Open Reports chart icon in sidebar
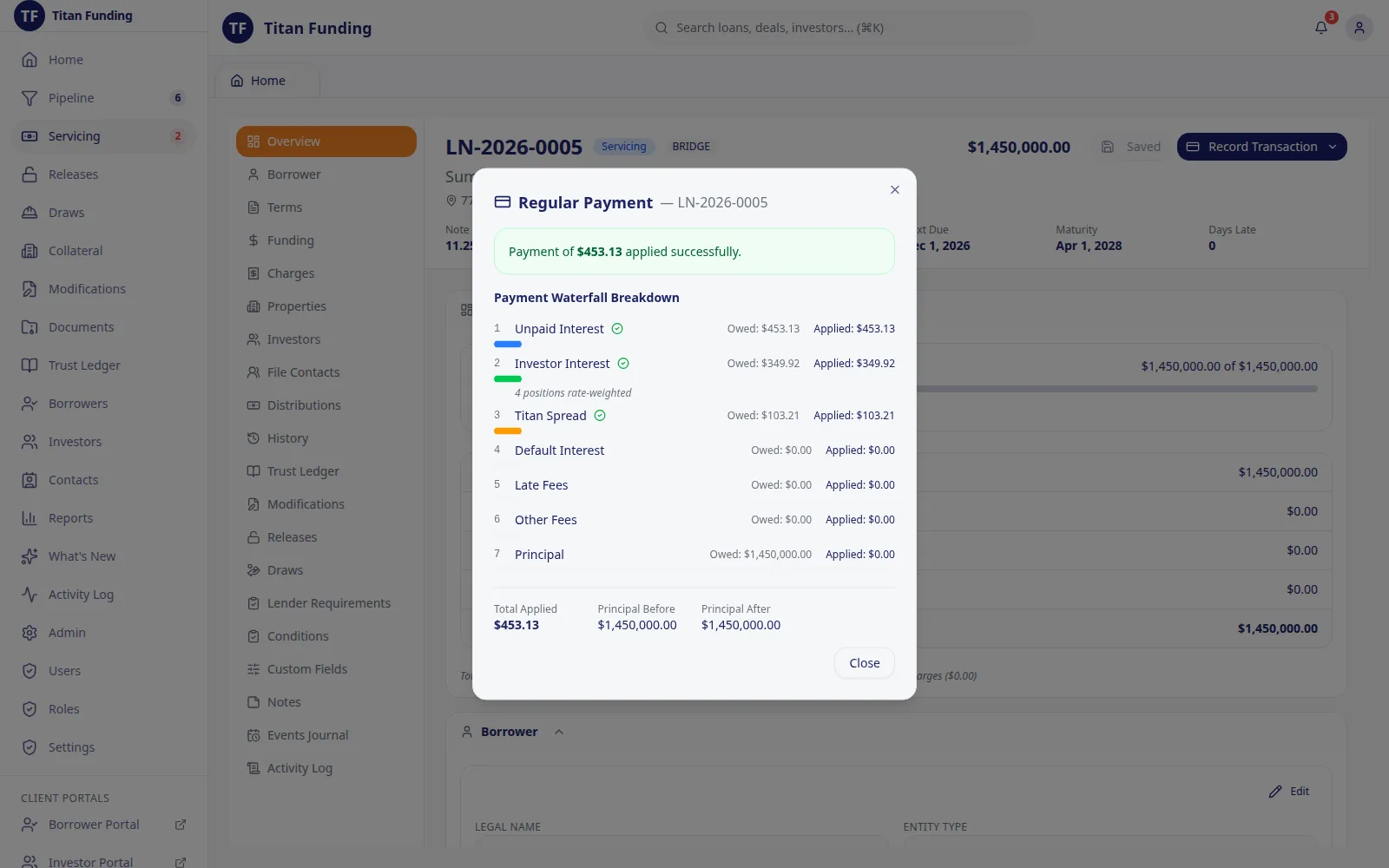The height and width of the screenshot is (868, 1389). [x=30, y=518]
